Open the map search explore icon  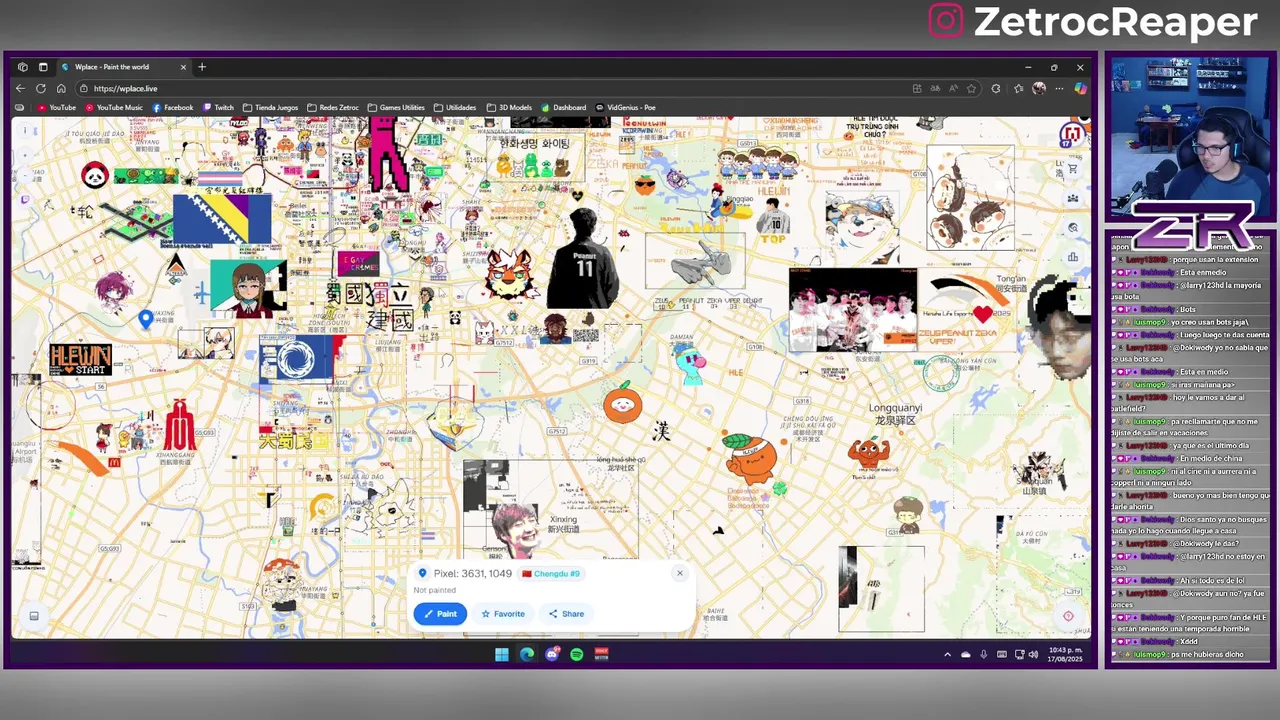click(x=1072, y=228)
